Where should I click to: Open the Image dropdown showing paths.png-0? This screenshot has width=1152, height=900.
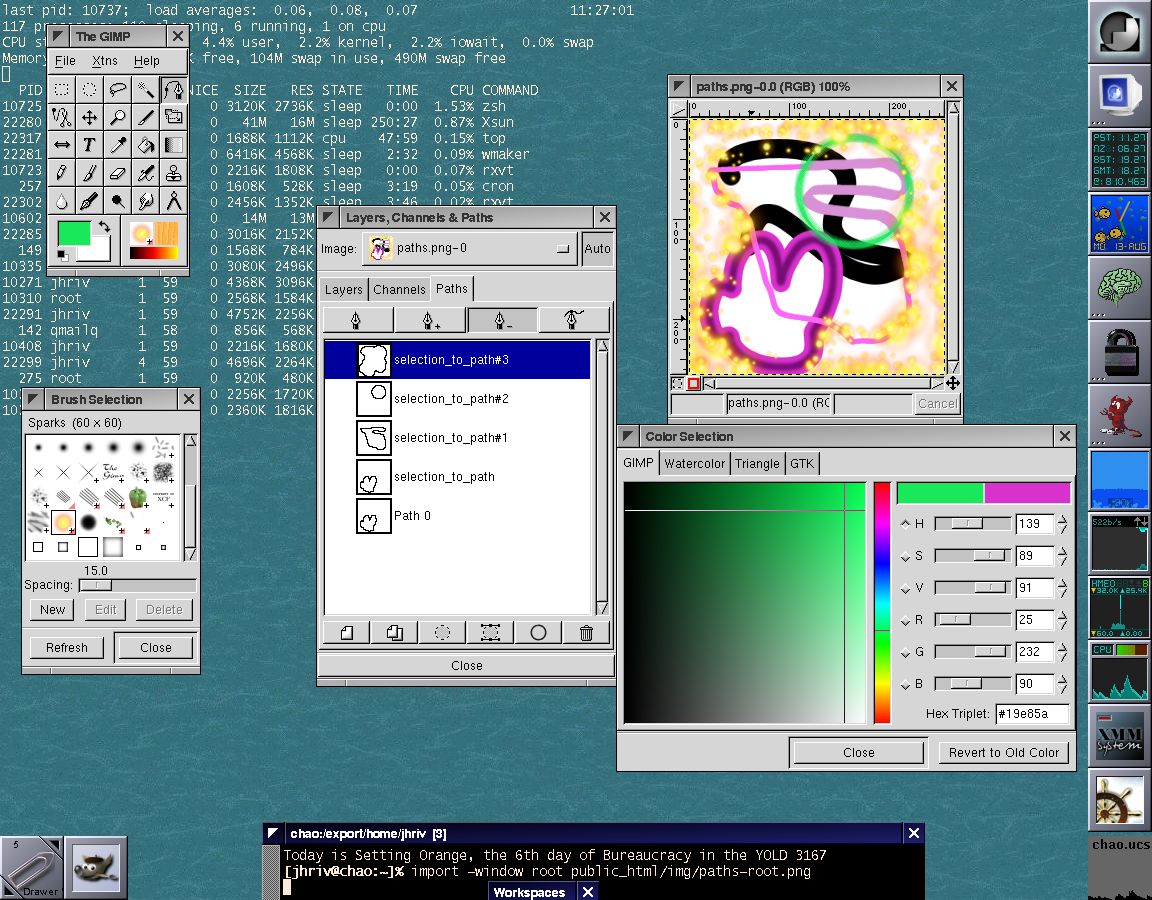[x=470, y=248]
